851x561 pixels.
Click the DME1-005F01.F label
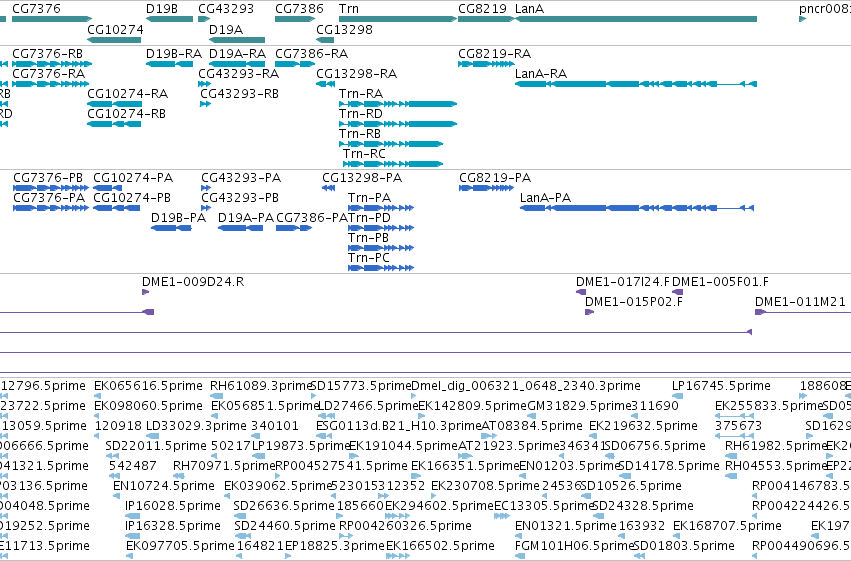720,282
